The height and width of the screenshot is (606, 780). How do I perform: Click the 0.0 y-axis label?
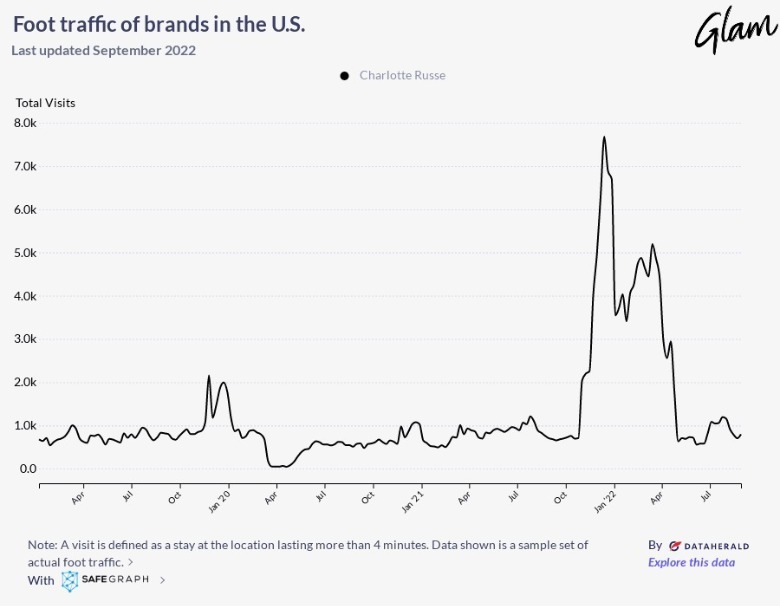[26, 469]
